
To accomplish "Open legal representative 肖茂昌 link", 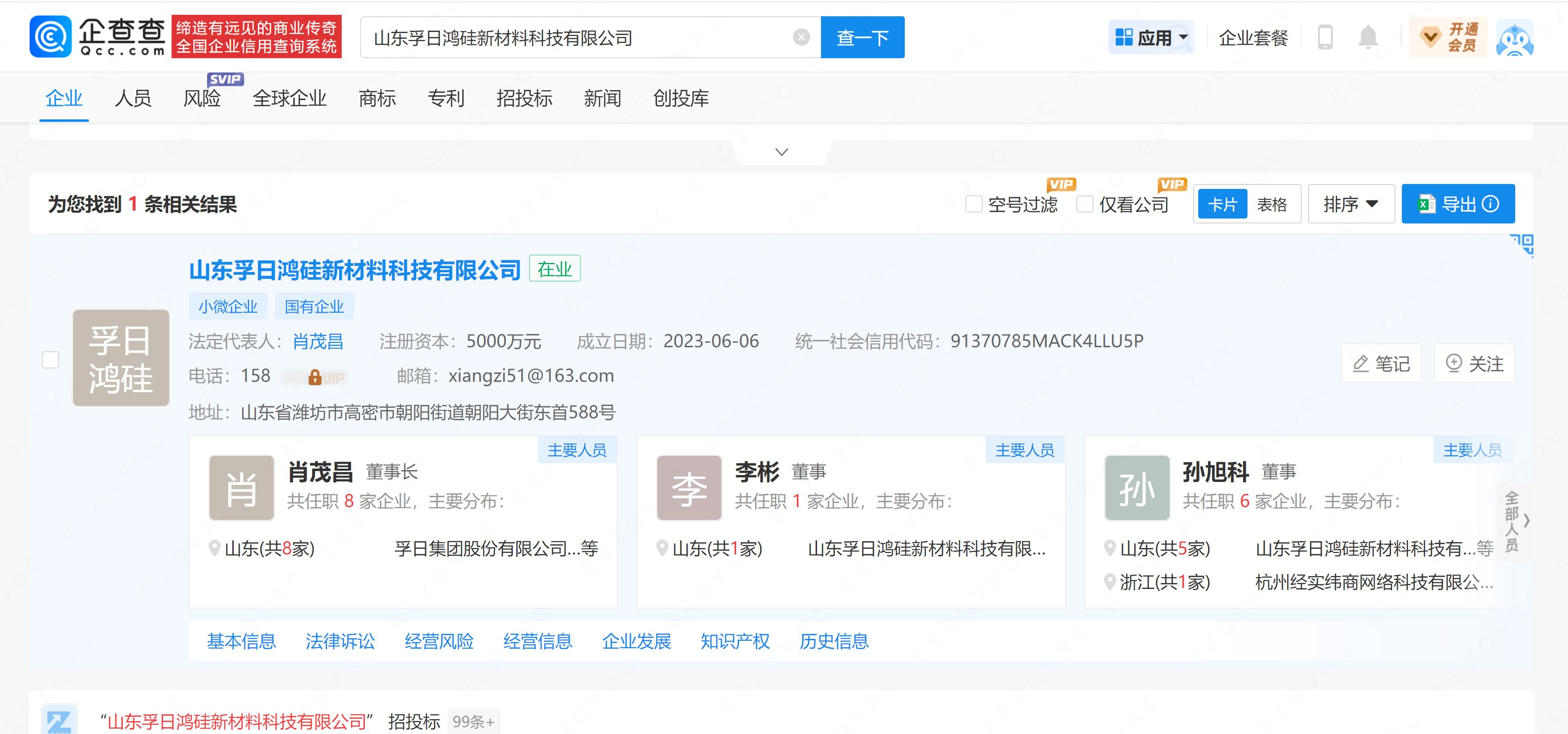I will [x=318, y=341].
